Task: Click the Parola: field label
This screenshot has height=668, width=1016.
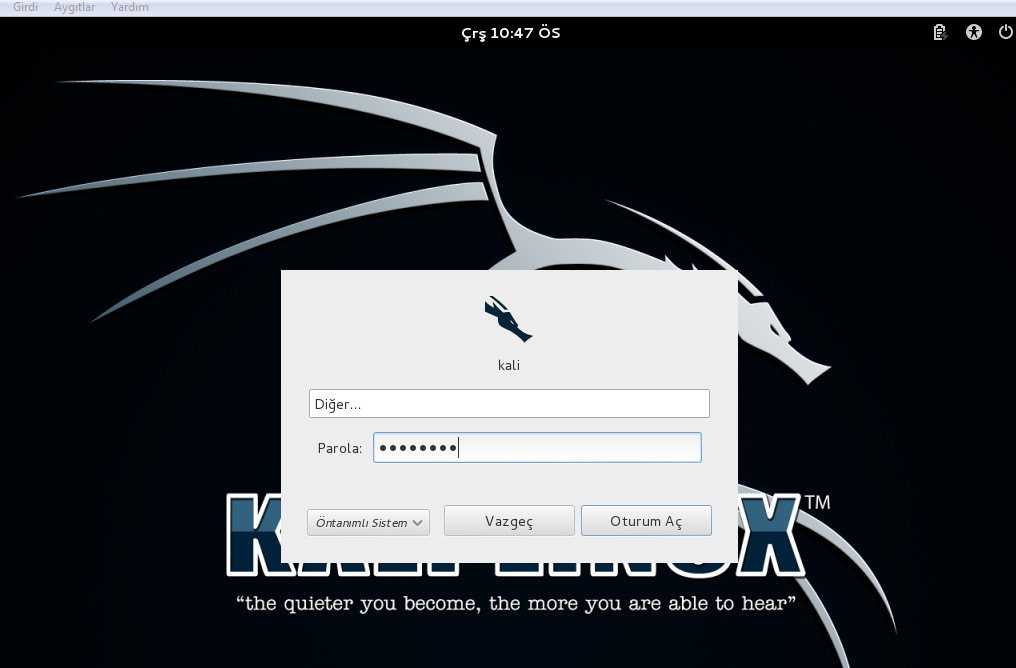Action: pos(339,448)
